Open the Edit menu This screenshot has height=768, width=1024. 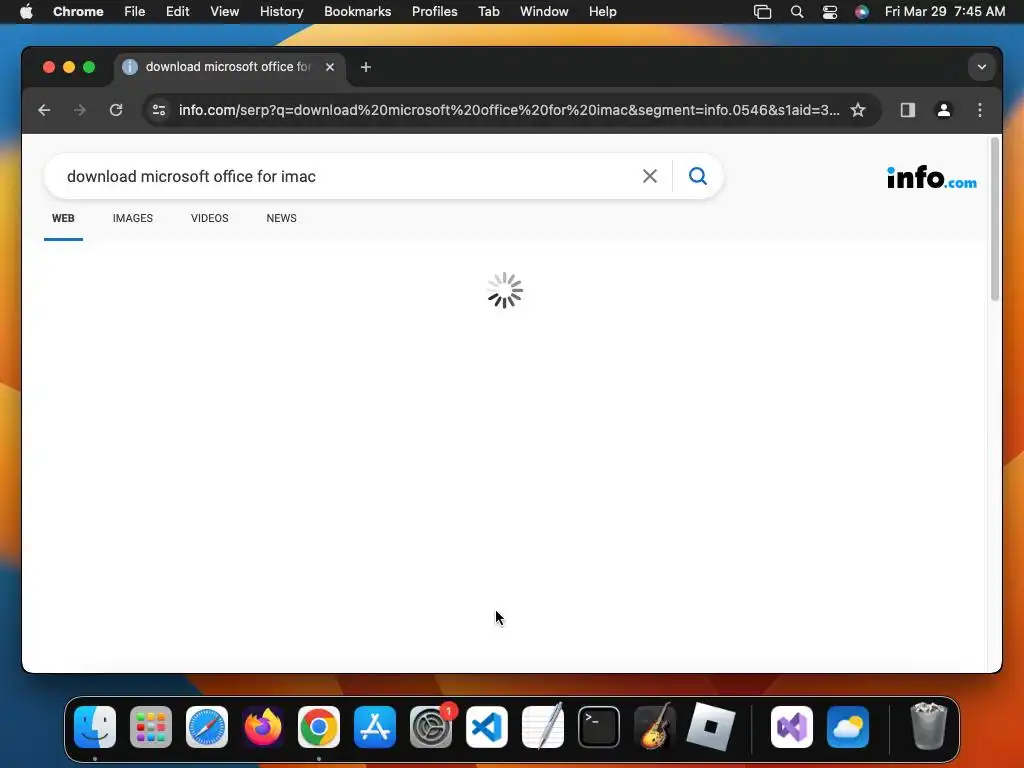click(x=177, y=12)
